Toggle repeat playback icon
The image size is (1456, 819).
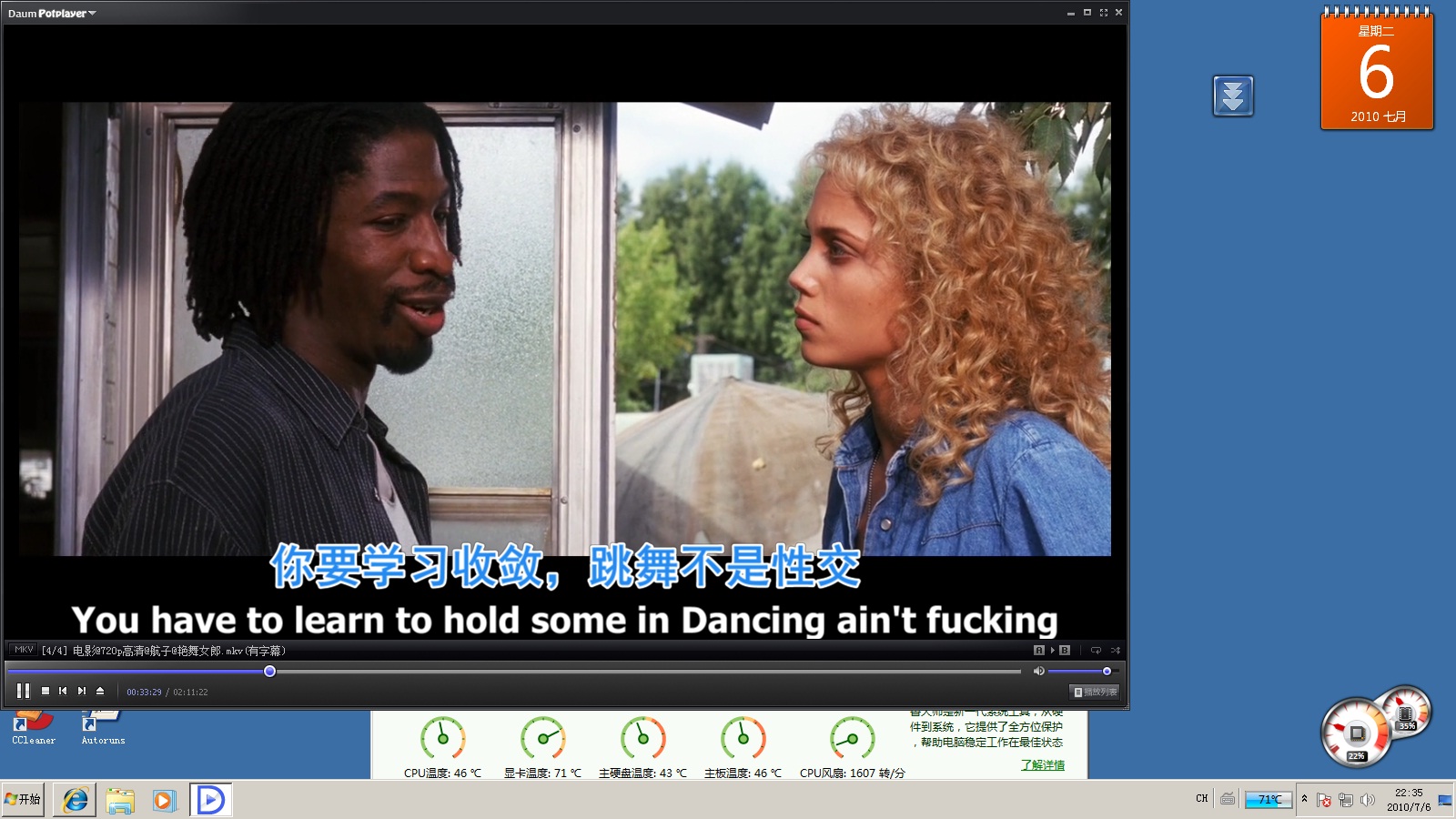tap(1096, 651)
